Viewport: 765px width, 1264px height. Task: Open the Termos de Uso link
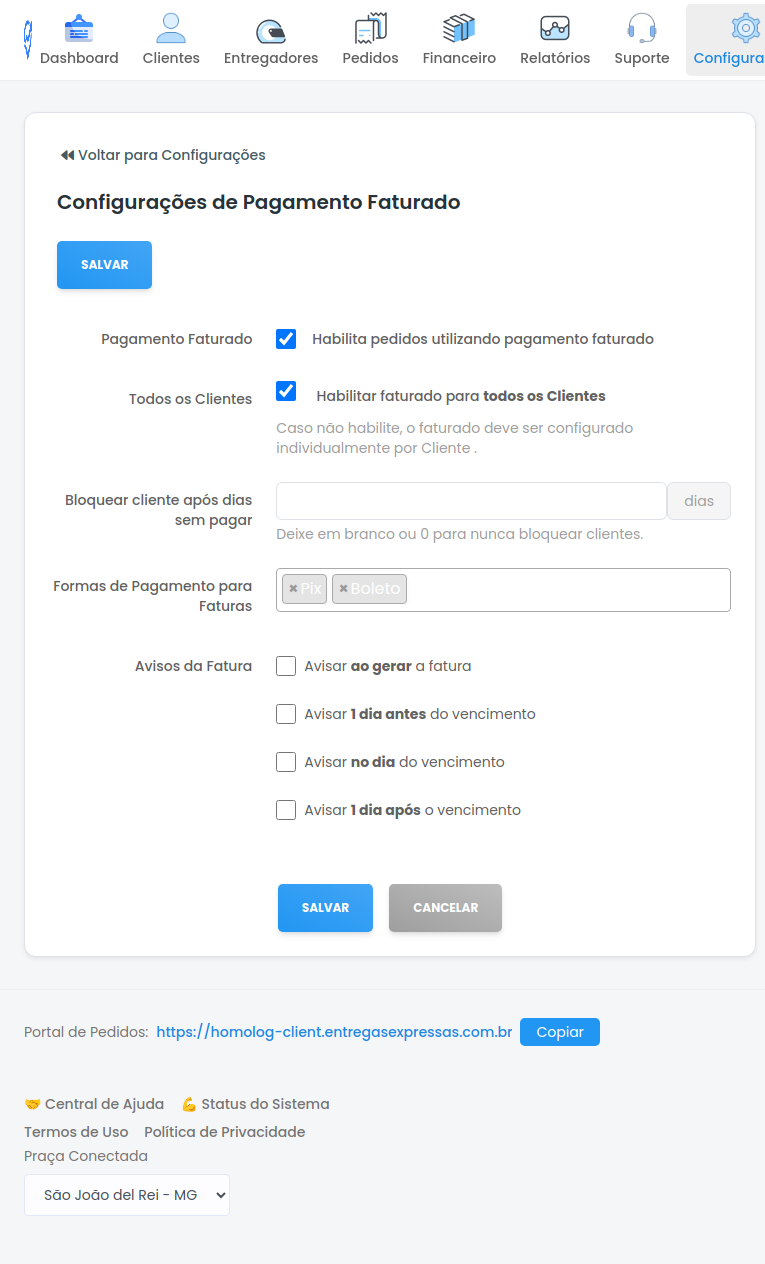coord(76,1131)
